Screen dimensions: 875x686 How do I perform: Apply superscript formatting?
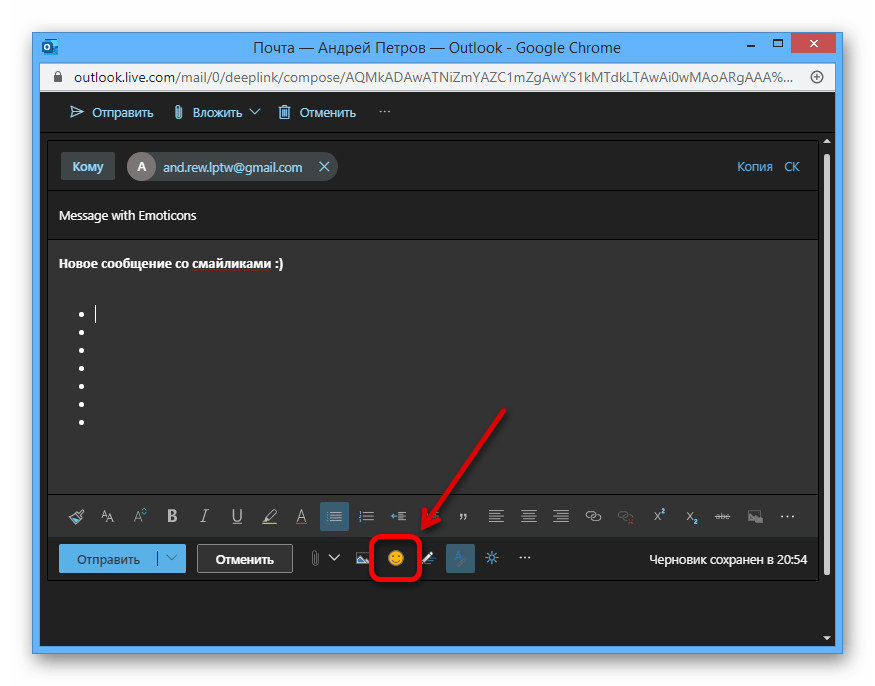659,516
